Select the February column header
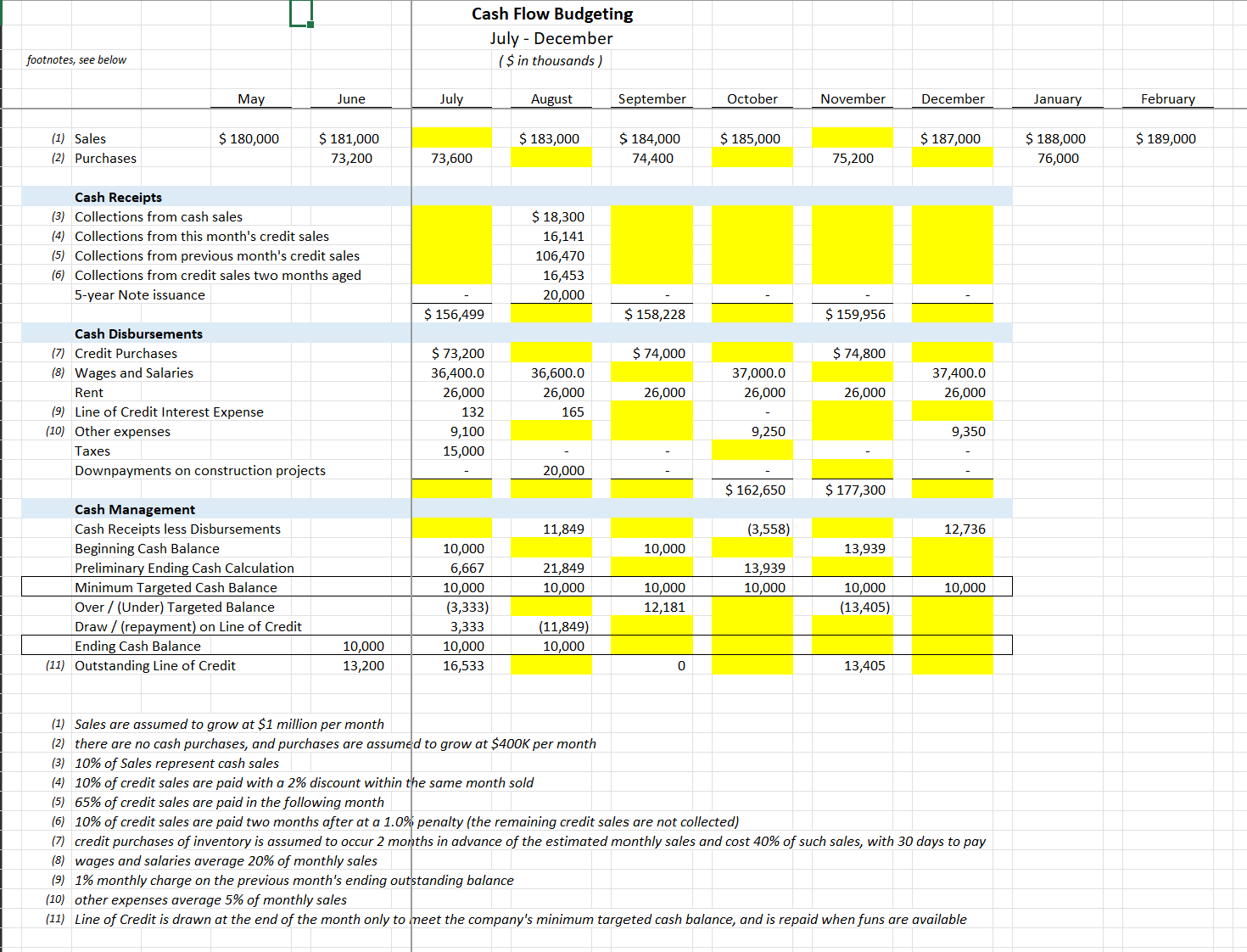 [1168, 98]
